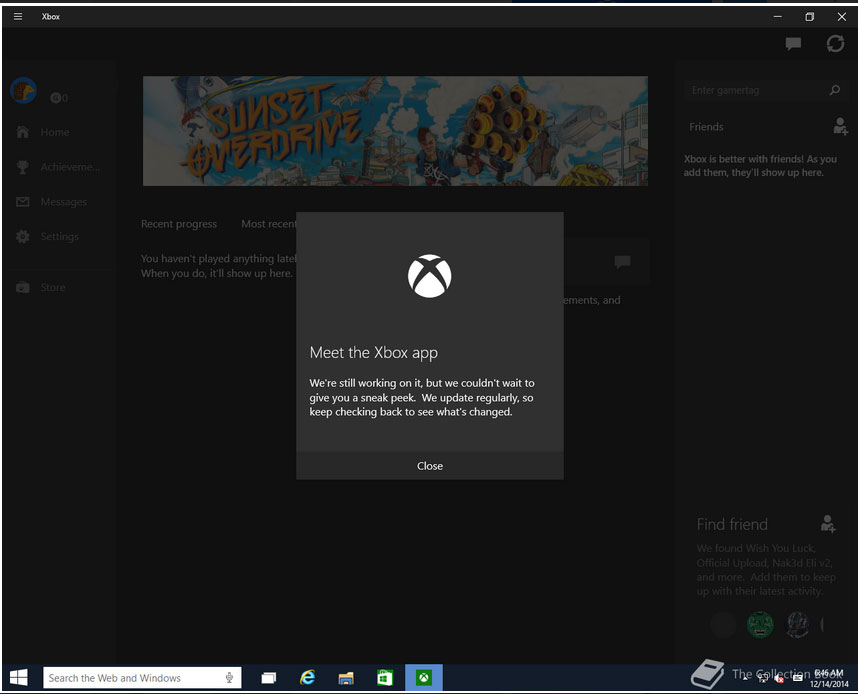Click the refresh icon at top right
This screenshot has width=858, height=694.
point(835,44)
